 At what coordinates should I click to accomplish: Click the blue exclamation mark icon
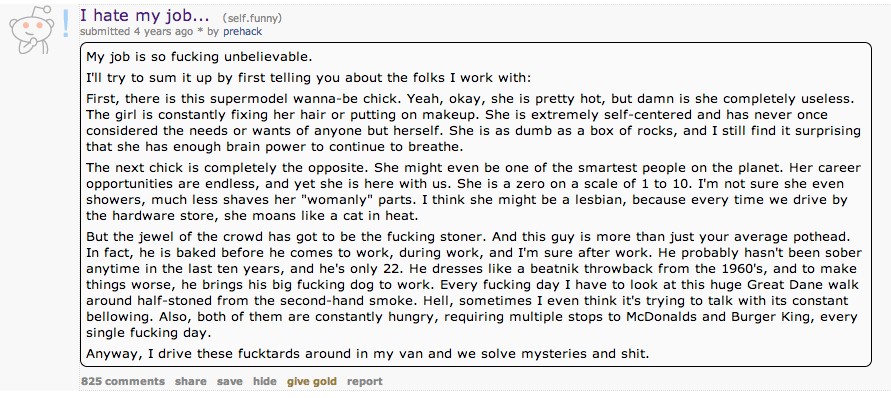click(x=66, y=23)
